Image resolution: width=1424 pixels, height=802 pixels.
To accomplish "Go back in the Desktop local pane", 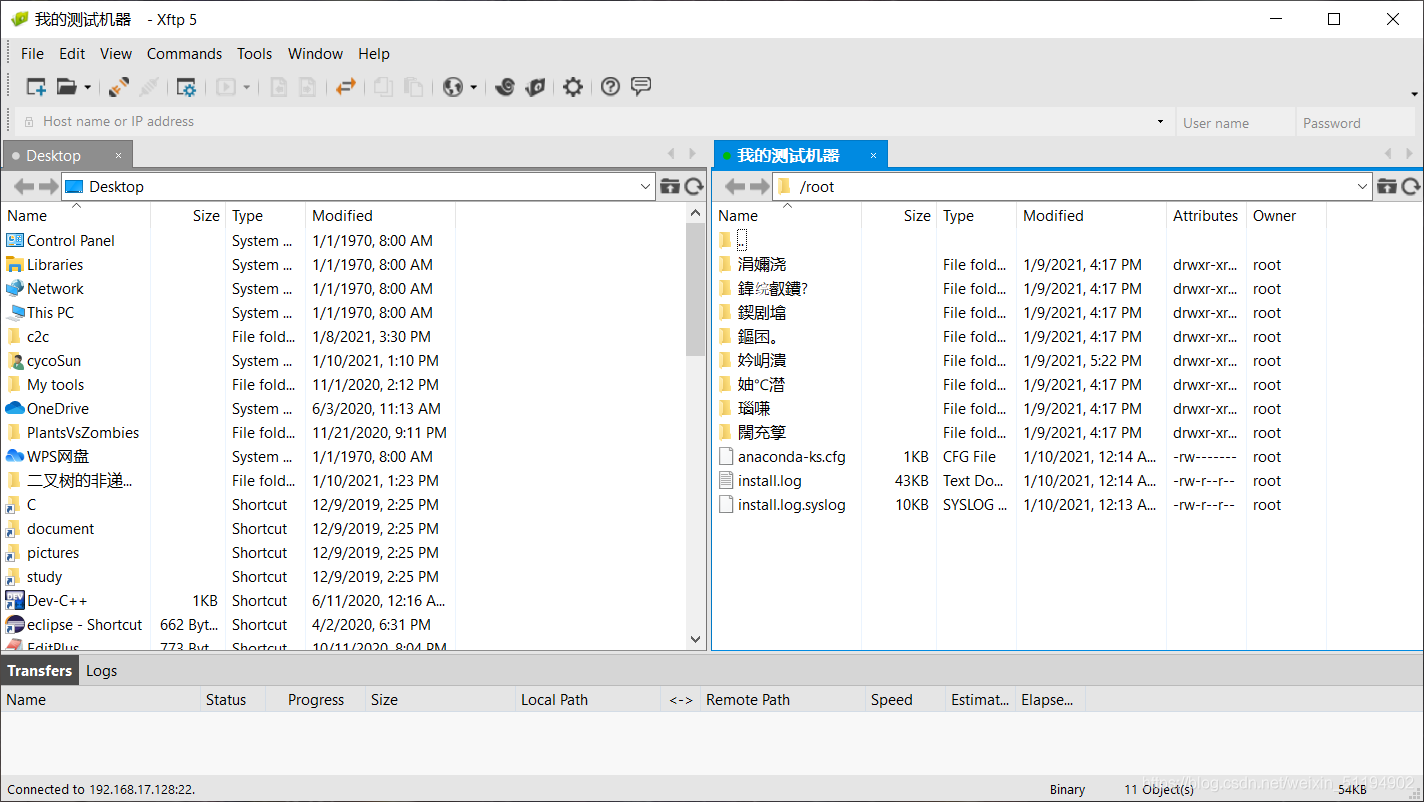I will (x=24, y=186).
